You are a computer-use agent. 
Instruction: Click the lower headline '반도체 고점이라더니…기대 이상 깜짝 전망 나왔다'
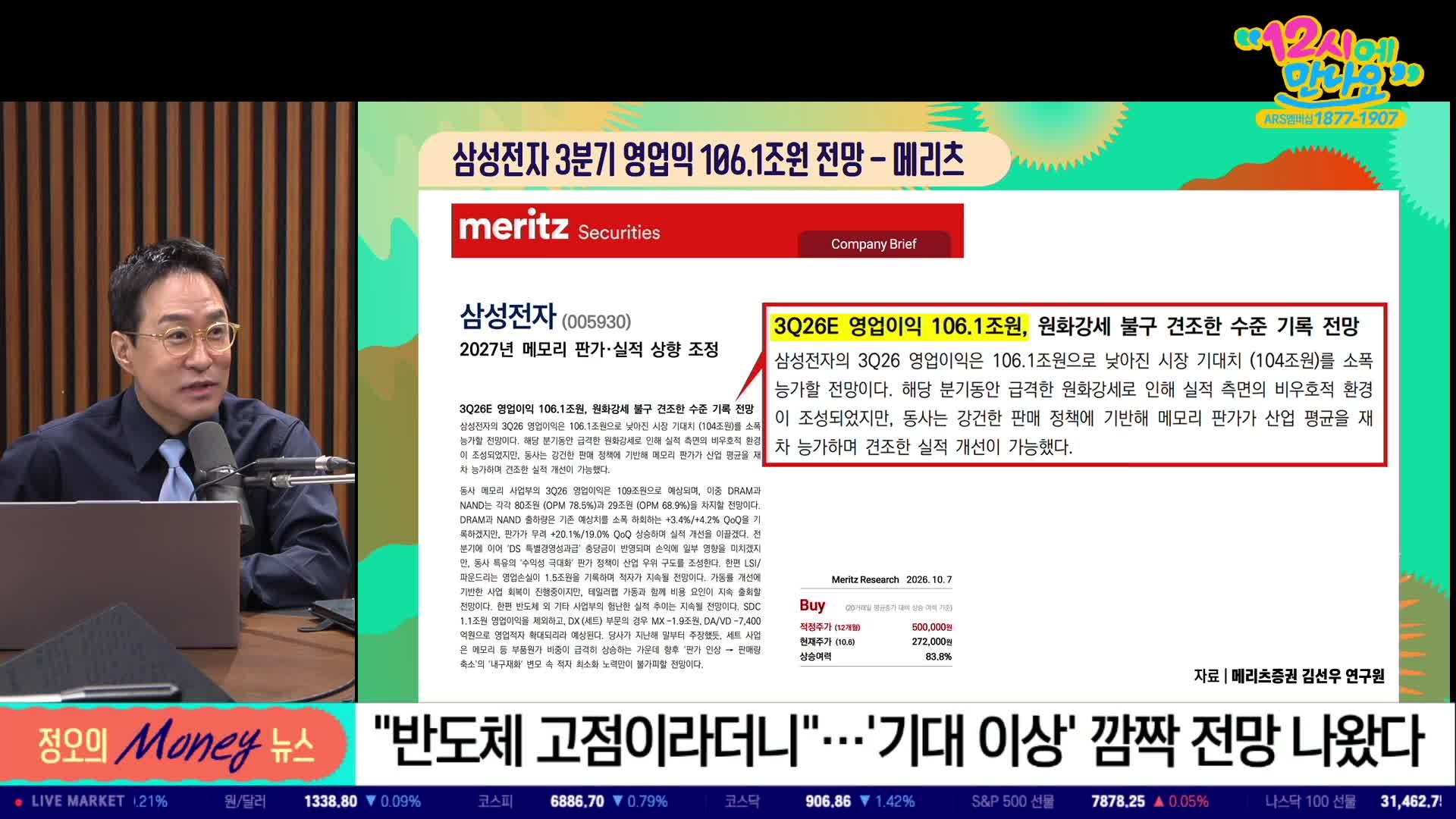coord(899,743)
